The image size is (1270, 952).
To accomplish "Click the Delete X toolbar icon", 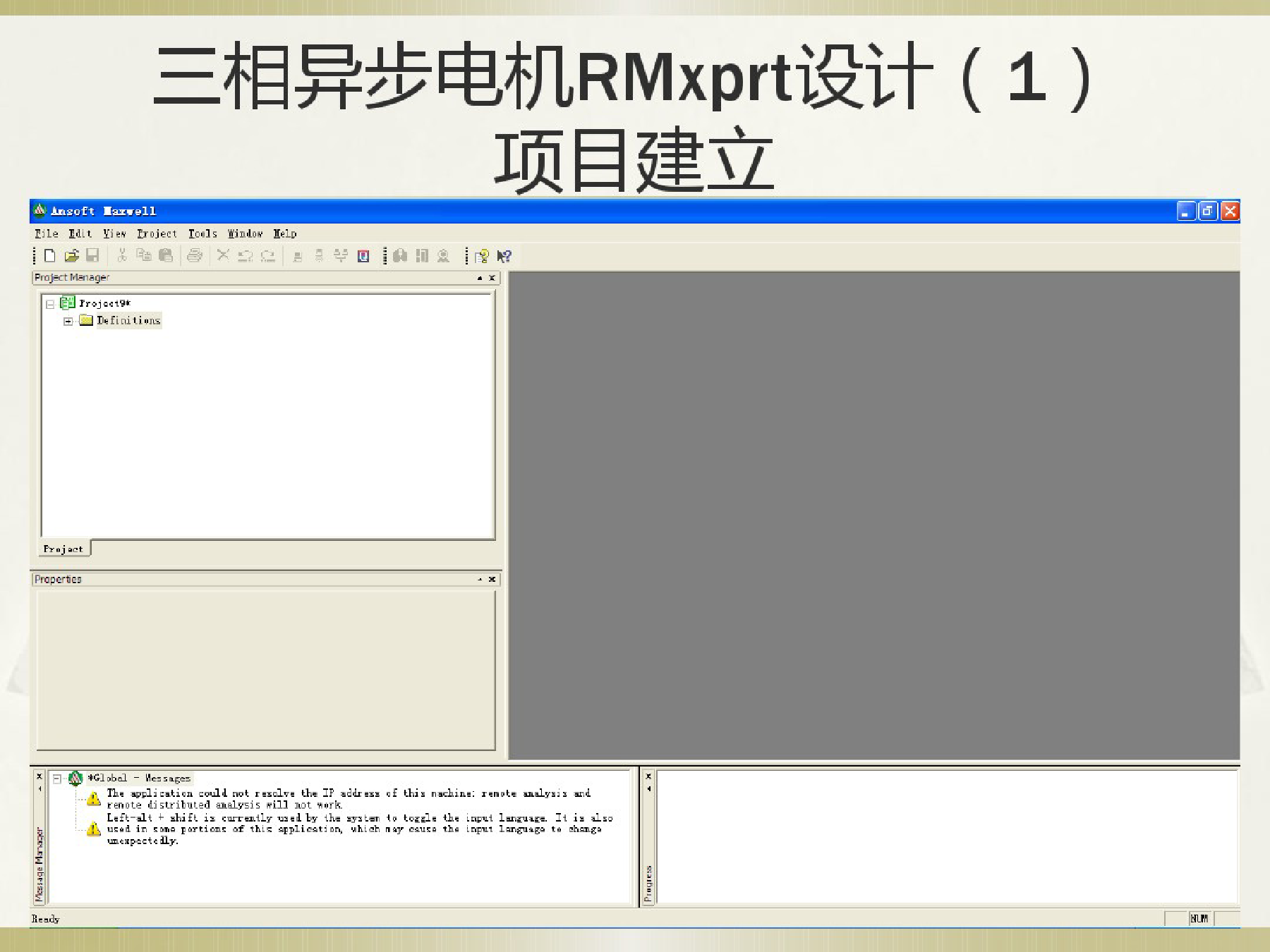I will click(x=223, y=255).
